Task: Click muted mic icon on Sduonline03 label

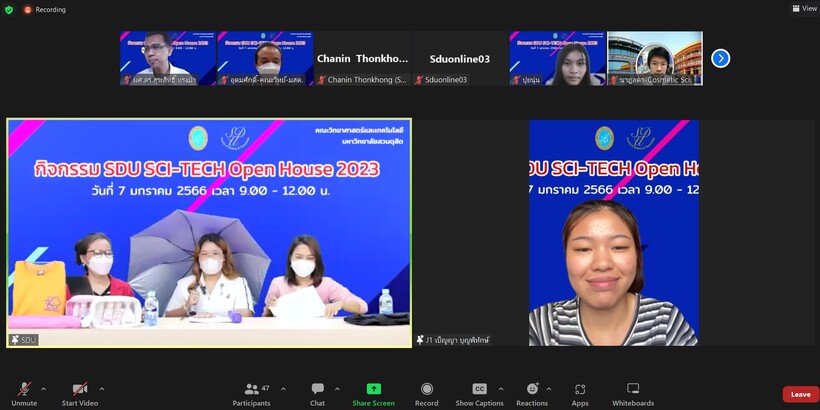Action: point(419,80)
